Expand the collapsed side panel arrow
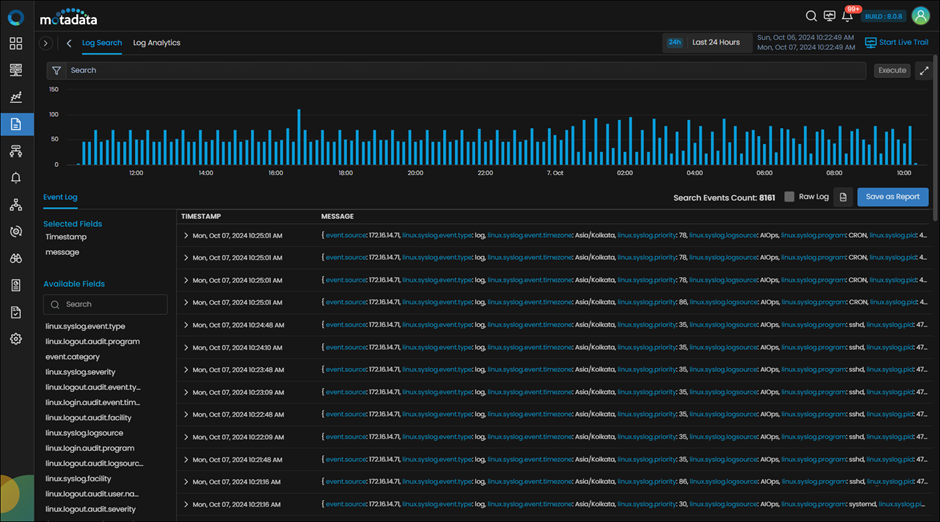This screenshot has width=940, height=522. click(x=46, y=43)
